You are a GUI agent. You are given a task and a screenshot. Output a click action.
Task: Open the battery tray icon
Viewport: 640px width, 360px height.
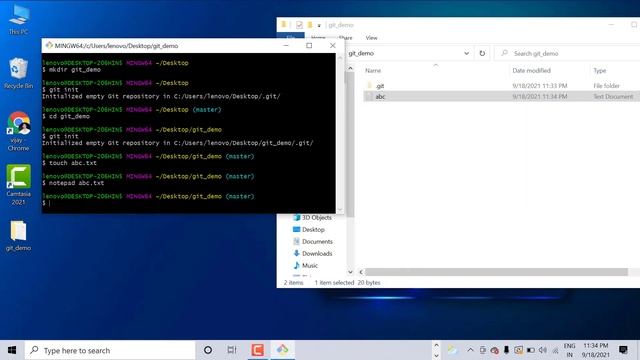[530, 350]
